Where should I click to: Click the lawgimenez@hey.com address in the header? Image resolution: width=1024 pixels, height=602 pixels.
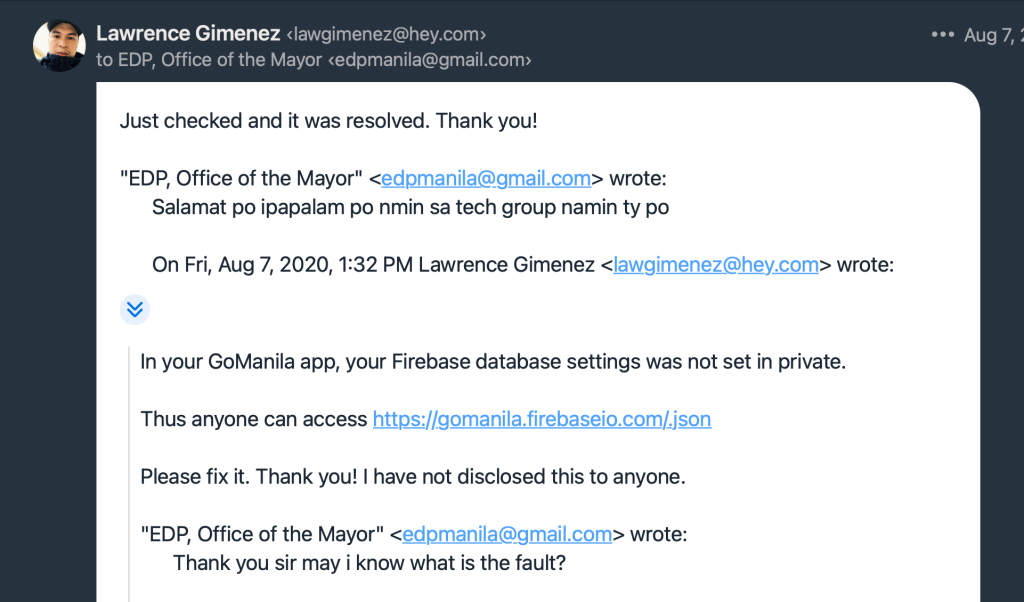coord(386,34)
